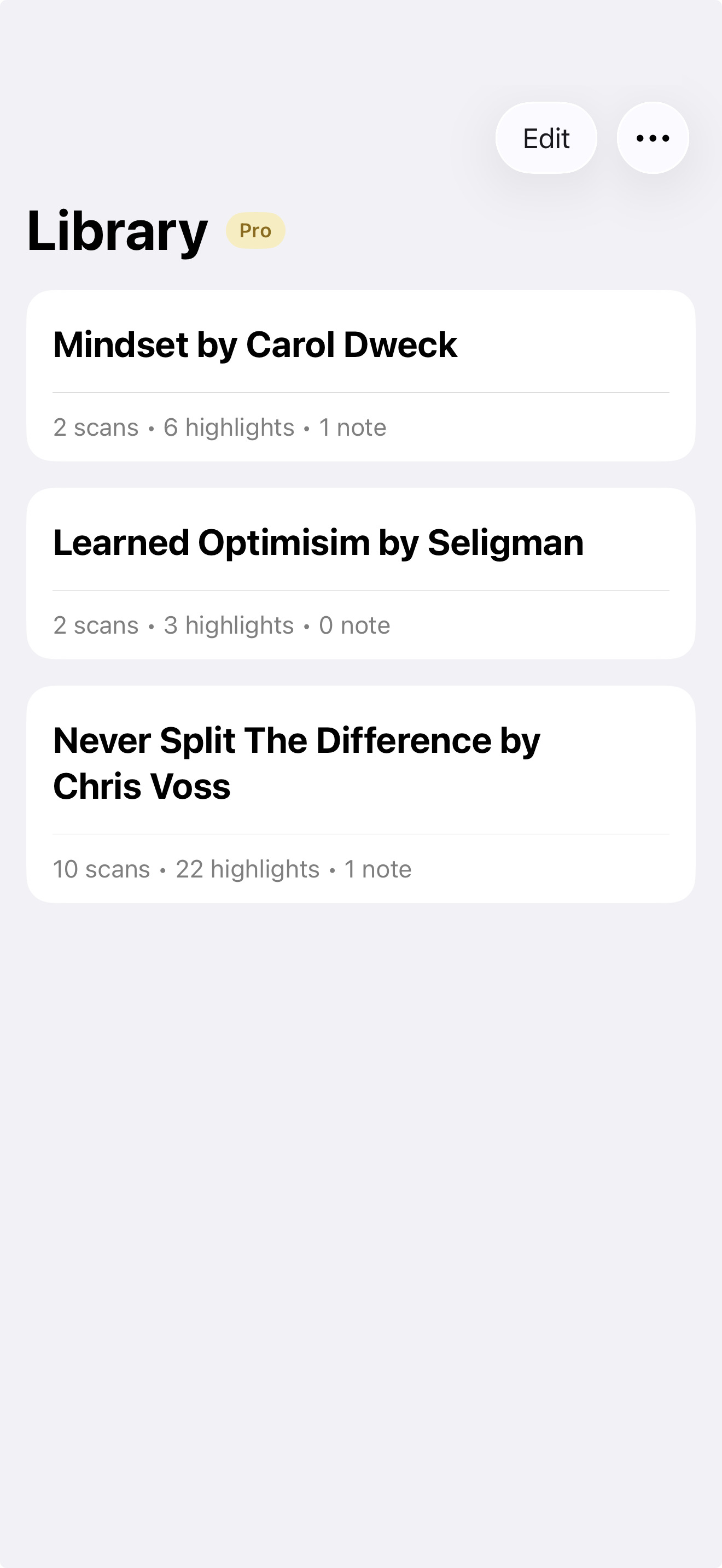Tap the Seligman author name
This screenshot has height=1568, width=722.
point(505,542)
